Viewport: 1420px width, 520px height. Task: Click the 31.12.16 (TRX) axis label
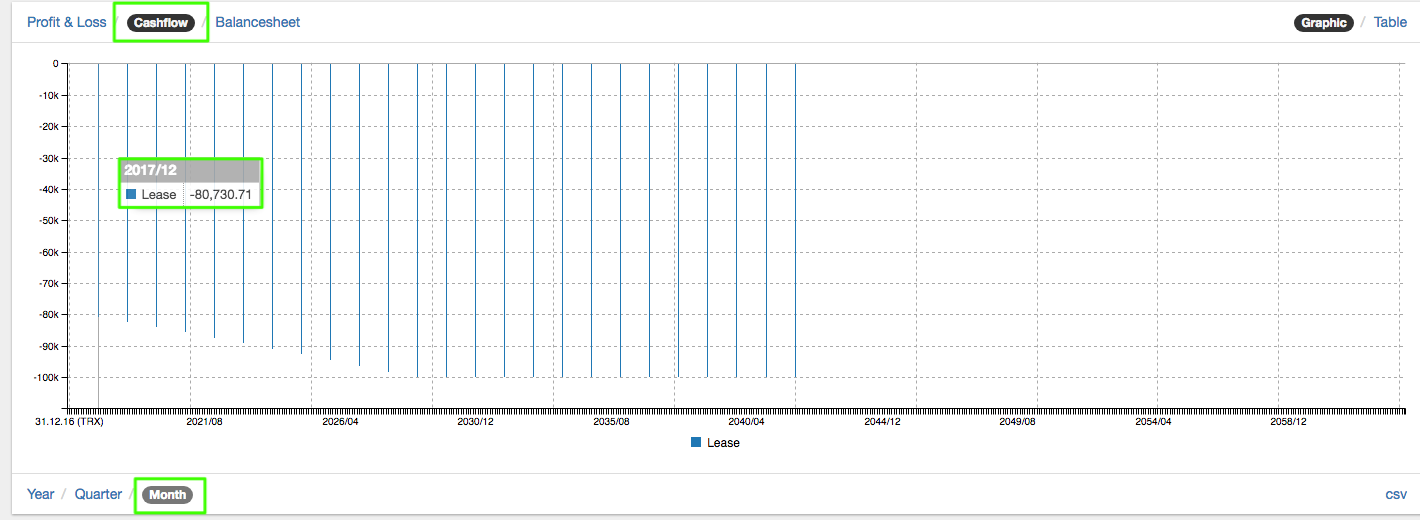click(x=69, y=422)
